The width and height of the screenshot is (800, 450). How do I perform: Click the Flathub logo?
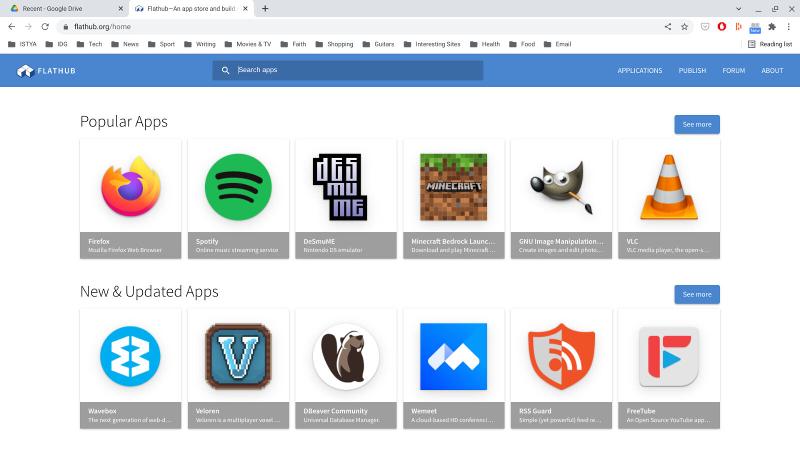[x=46, y=70]
